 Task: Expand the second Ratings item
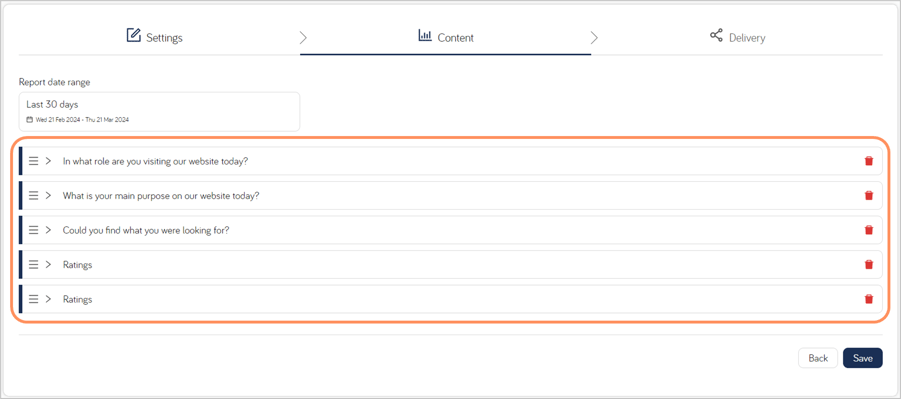pyautogui.click(x=48, y=299)
